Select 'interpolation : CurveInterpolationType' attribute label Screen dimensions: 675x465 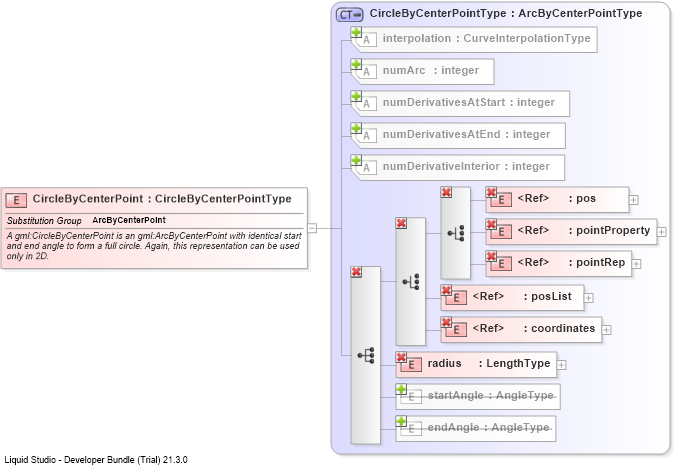(486, 38)
